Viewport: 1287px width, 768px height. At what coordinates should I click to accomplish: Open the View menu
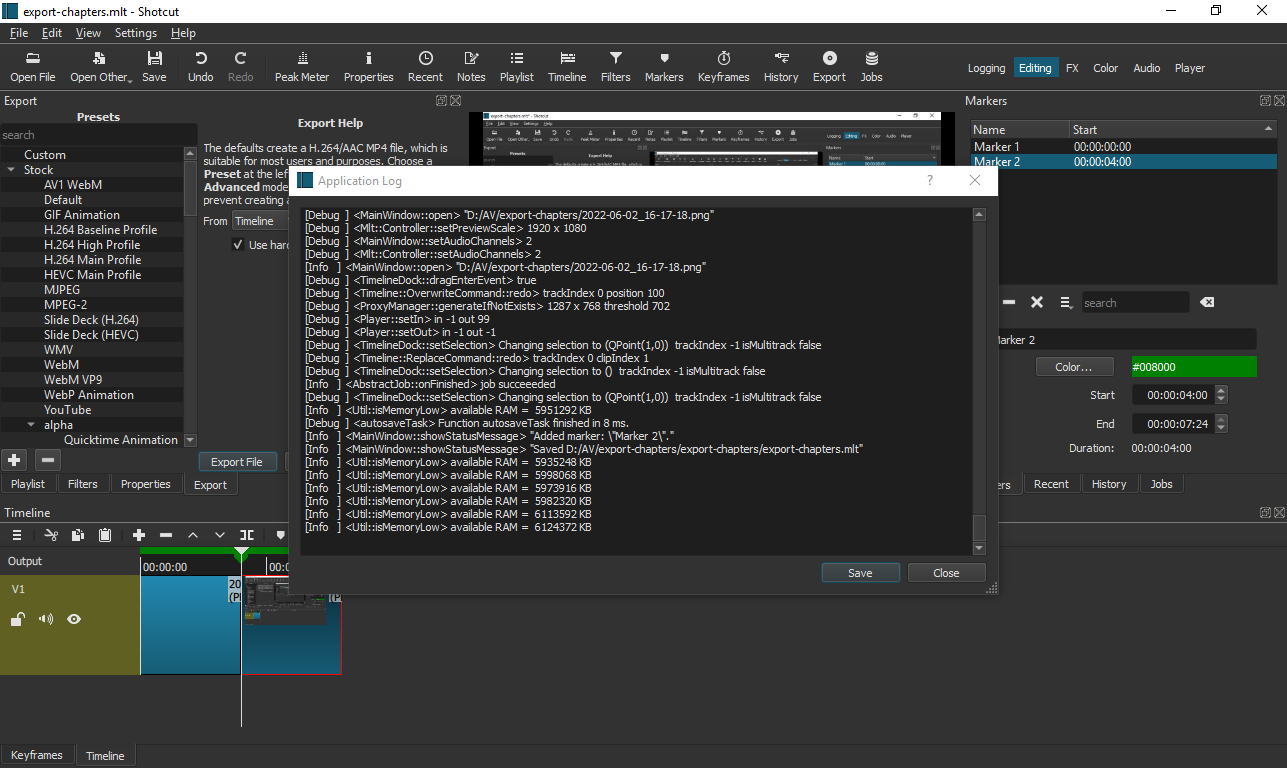tap(88, 32)
